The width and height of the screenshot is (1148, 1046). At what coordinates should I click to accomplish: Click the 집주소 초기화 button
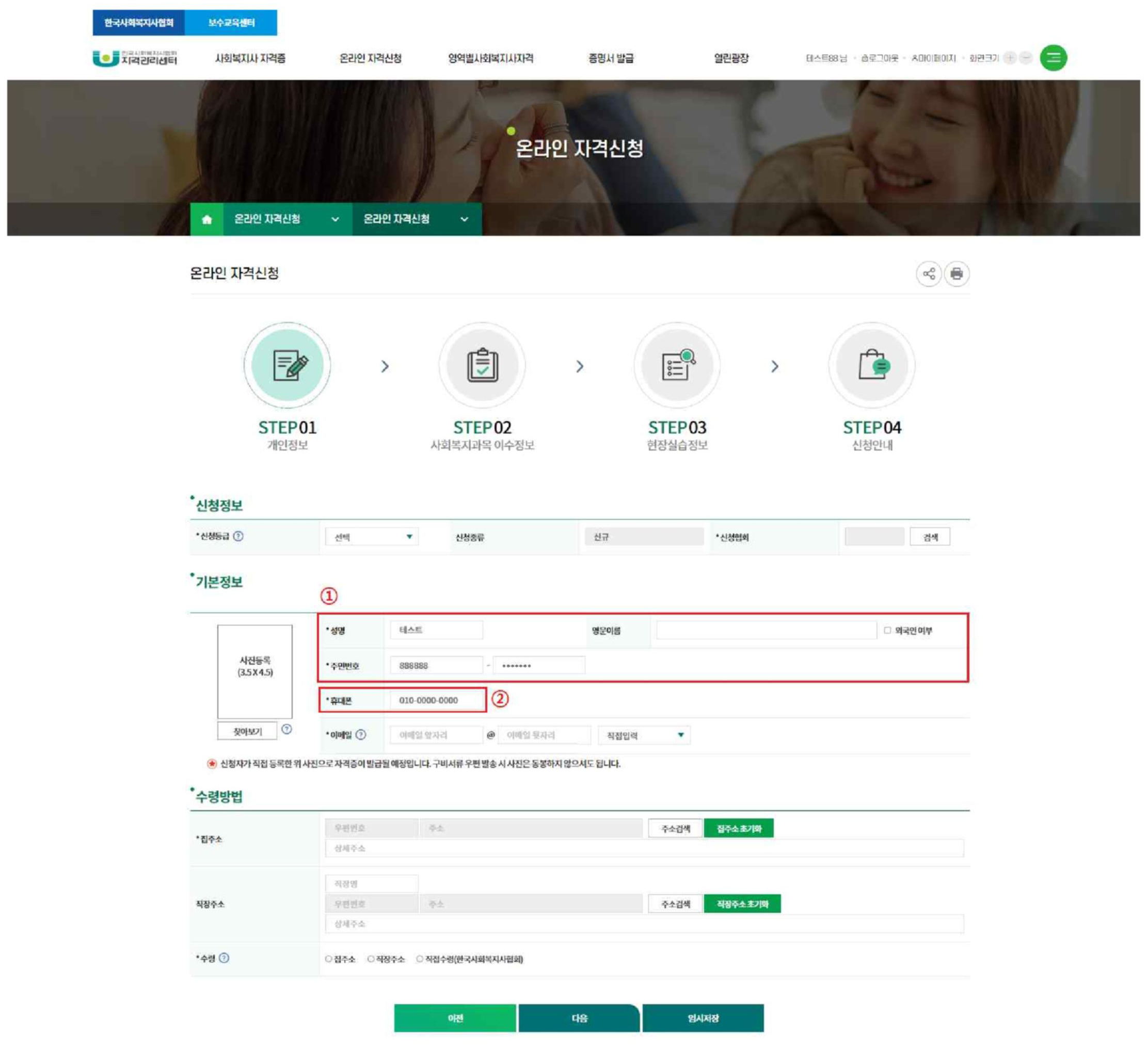tap(739, 828)
